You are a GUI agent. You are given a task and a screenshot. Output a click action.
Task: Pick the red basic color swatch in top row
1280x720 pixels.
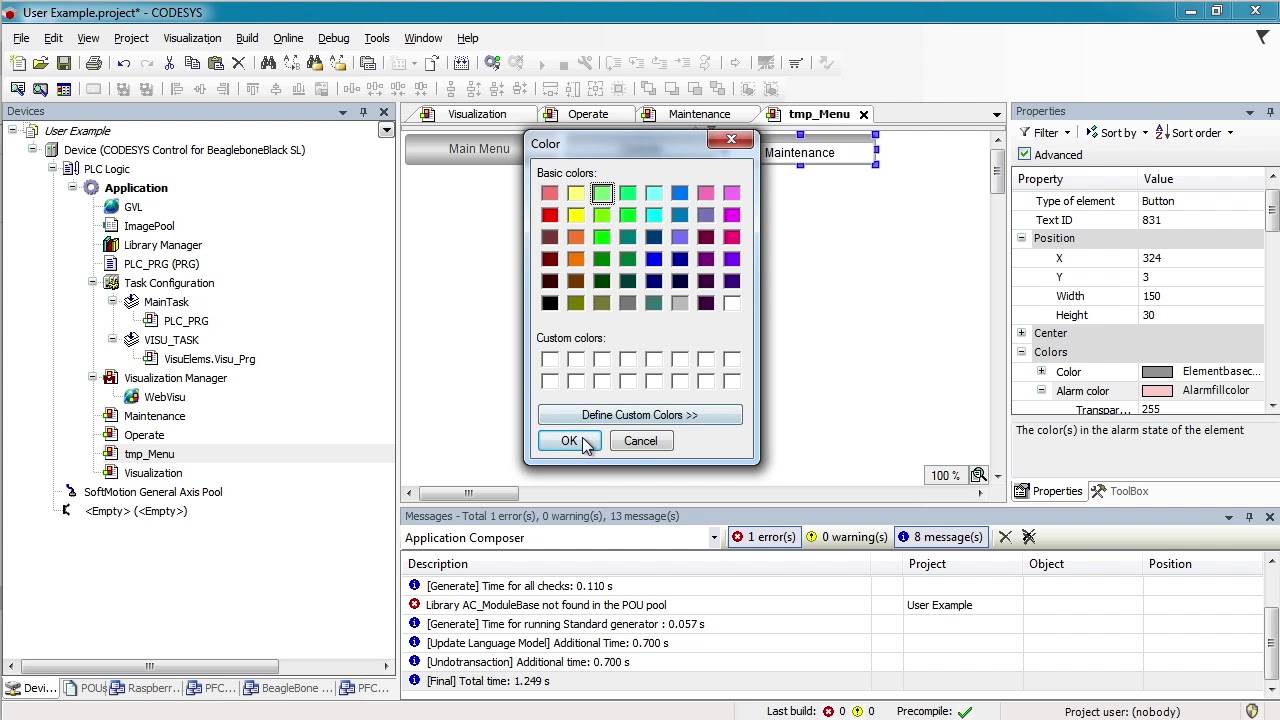(550, 193)
